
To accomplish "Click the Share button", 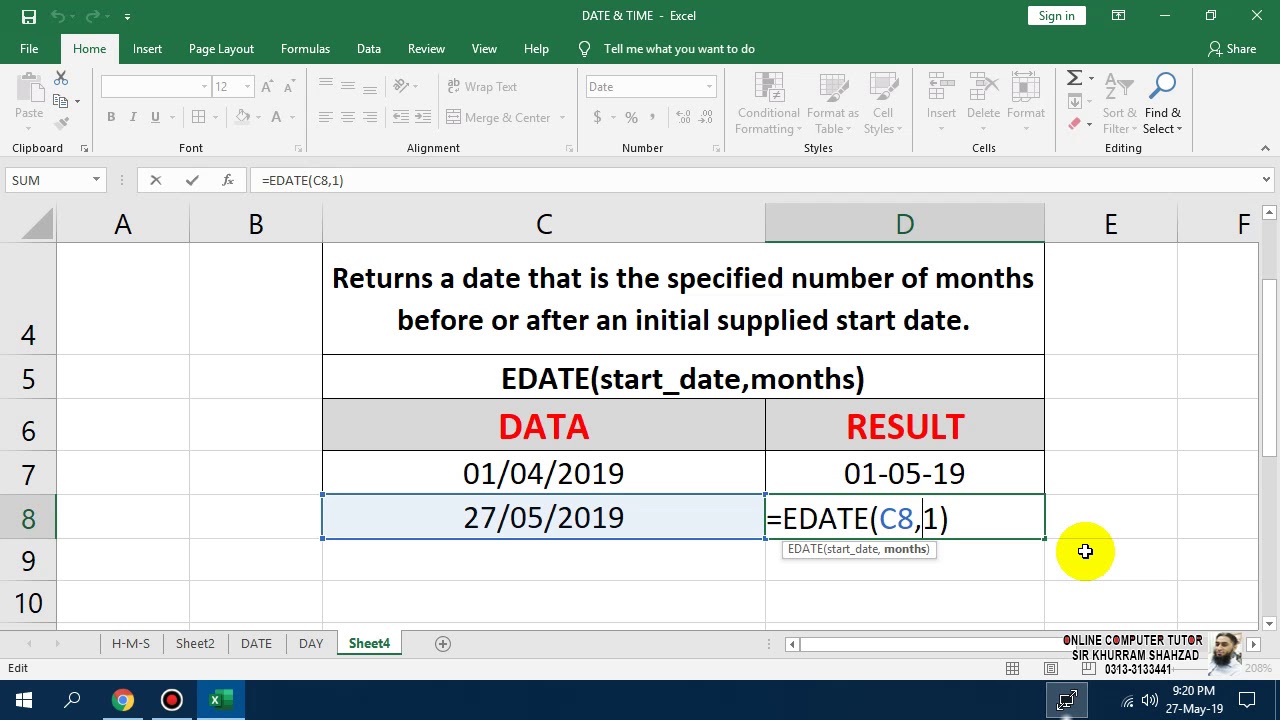I will (1231, 49).
